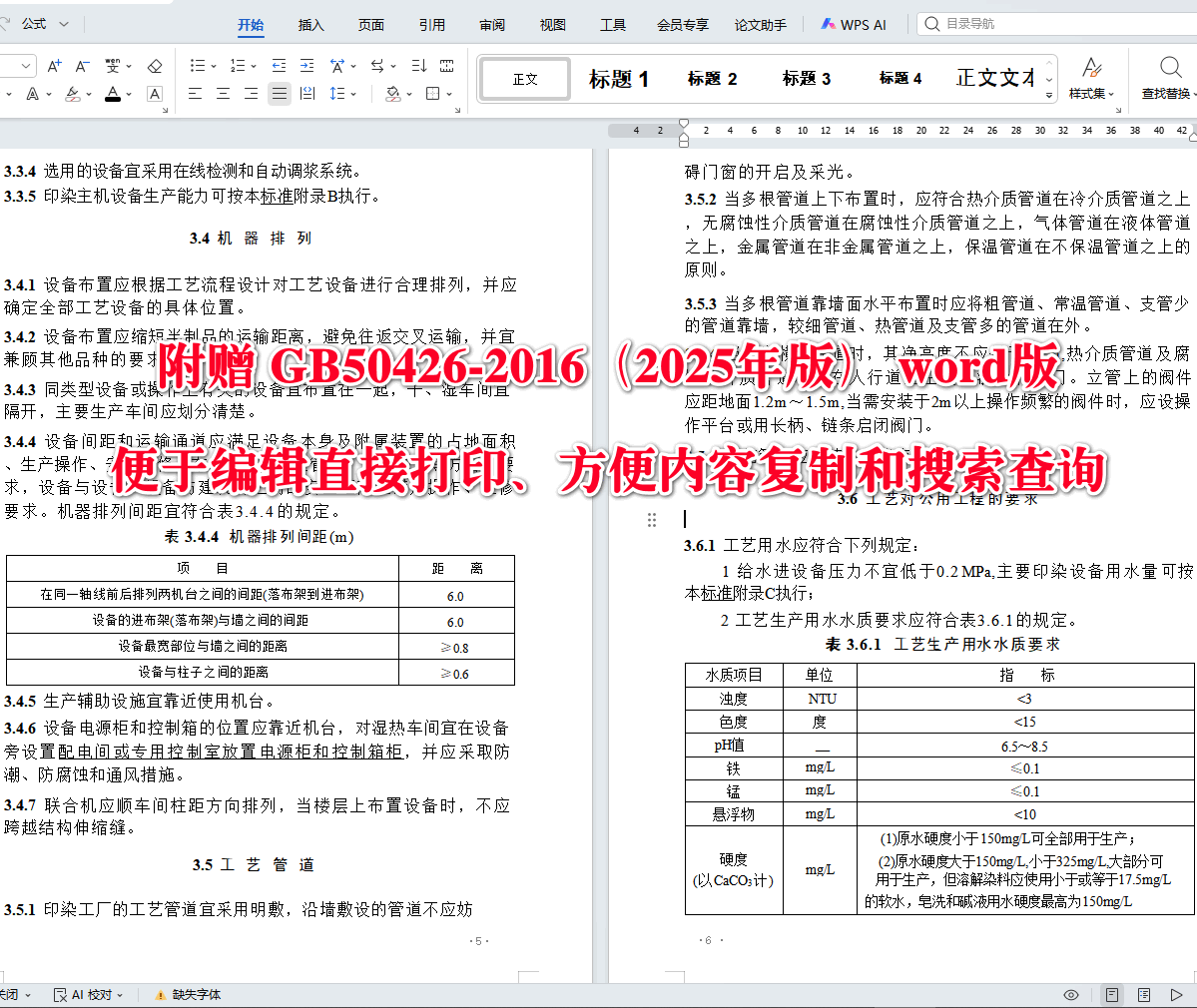Open the 样式集 style set menu
Screen dimensions: 1197x1008
tap(1091, 79)
